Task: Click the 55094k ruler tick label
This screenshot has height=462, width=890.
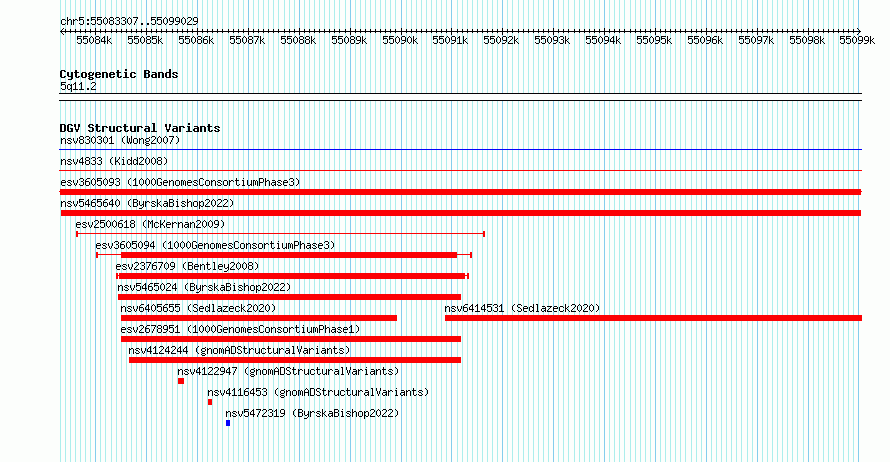Action: 603,40
